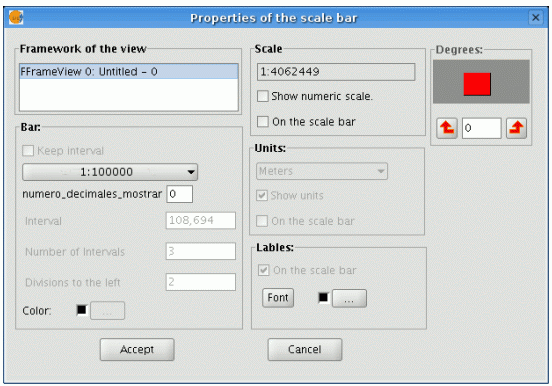Click the Font button in Lables
The height and width of the screenshot is (386, 552).
pyautogui.click(x=278, y=298)
